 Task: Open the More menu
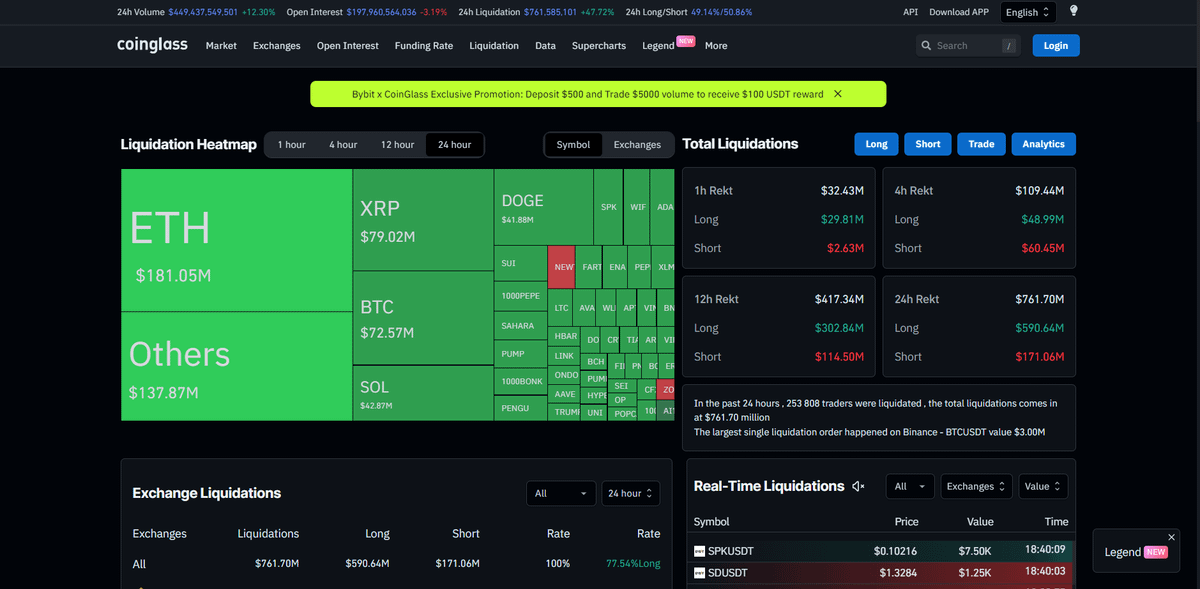[716, 46]
